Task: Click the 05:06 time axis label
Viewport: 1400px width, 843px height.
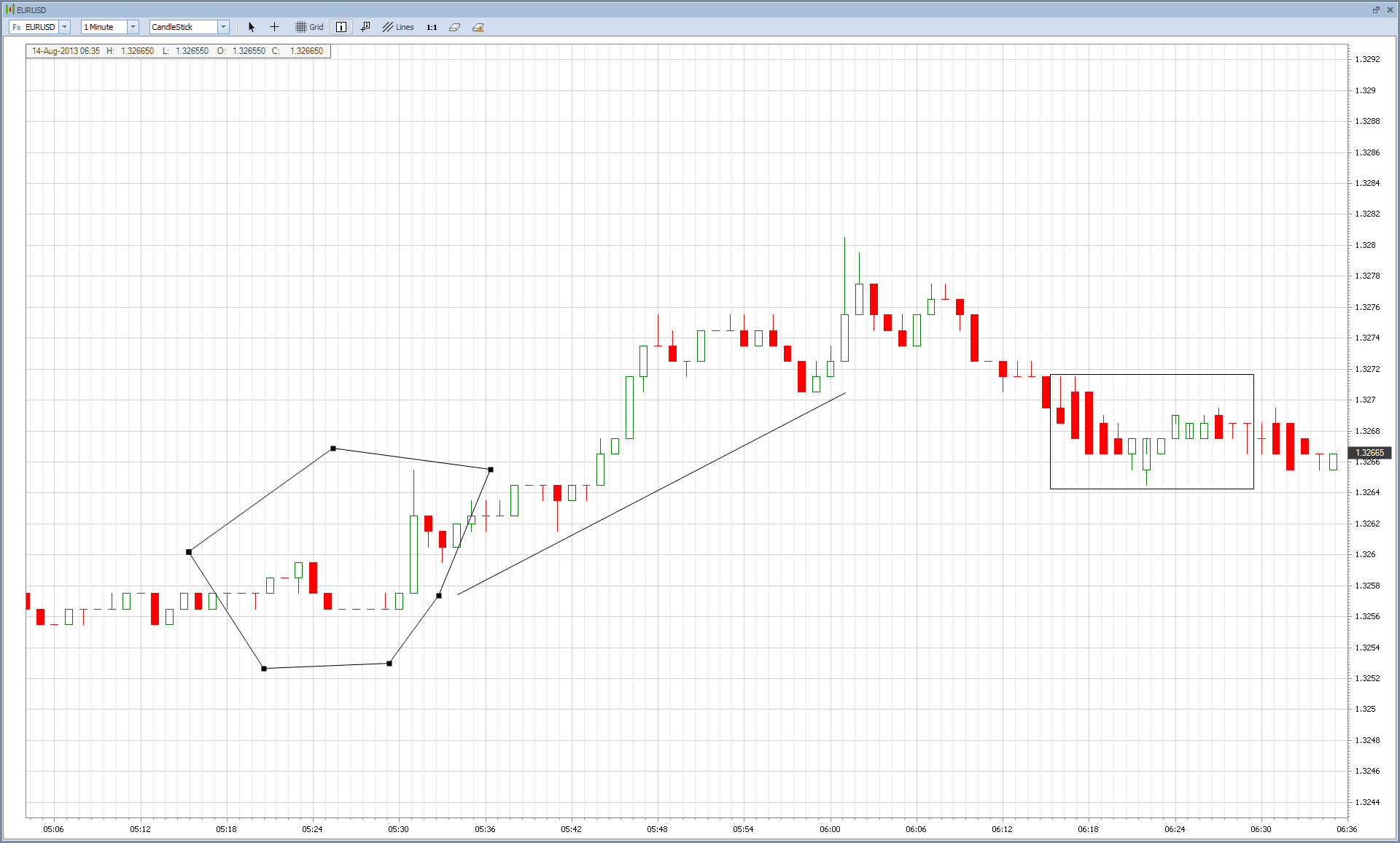Action: (x=53, y=829)
